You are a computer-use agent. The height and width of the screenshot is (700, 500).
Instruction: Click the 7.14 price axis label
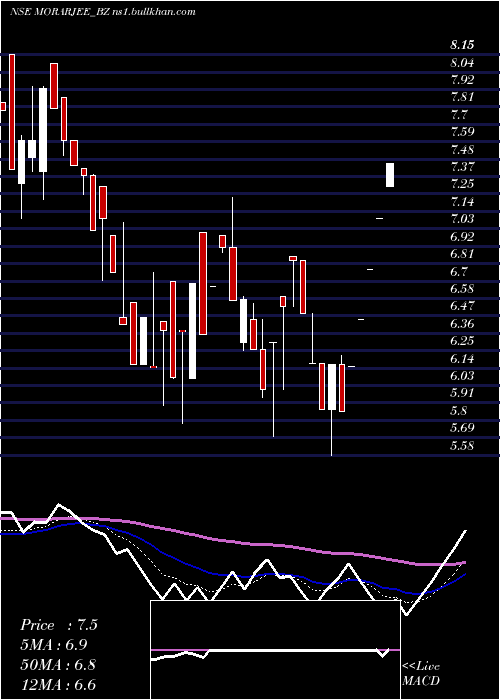pos(462,202)
